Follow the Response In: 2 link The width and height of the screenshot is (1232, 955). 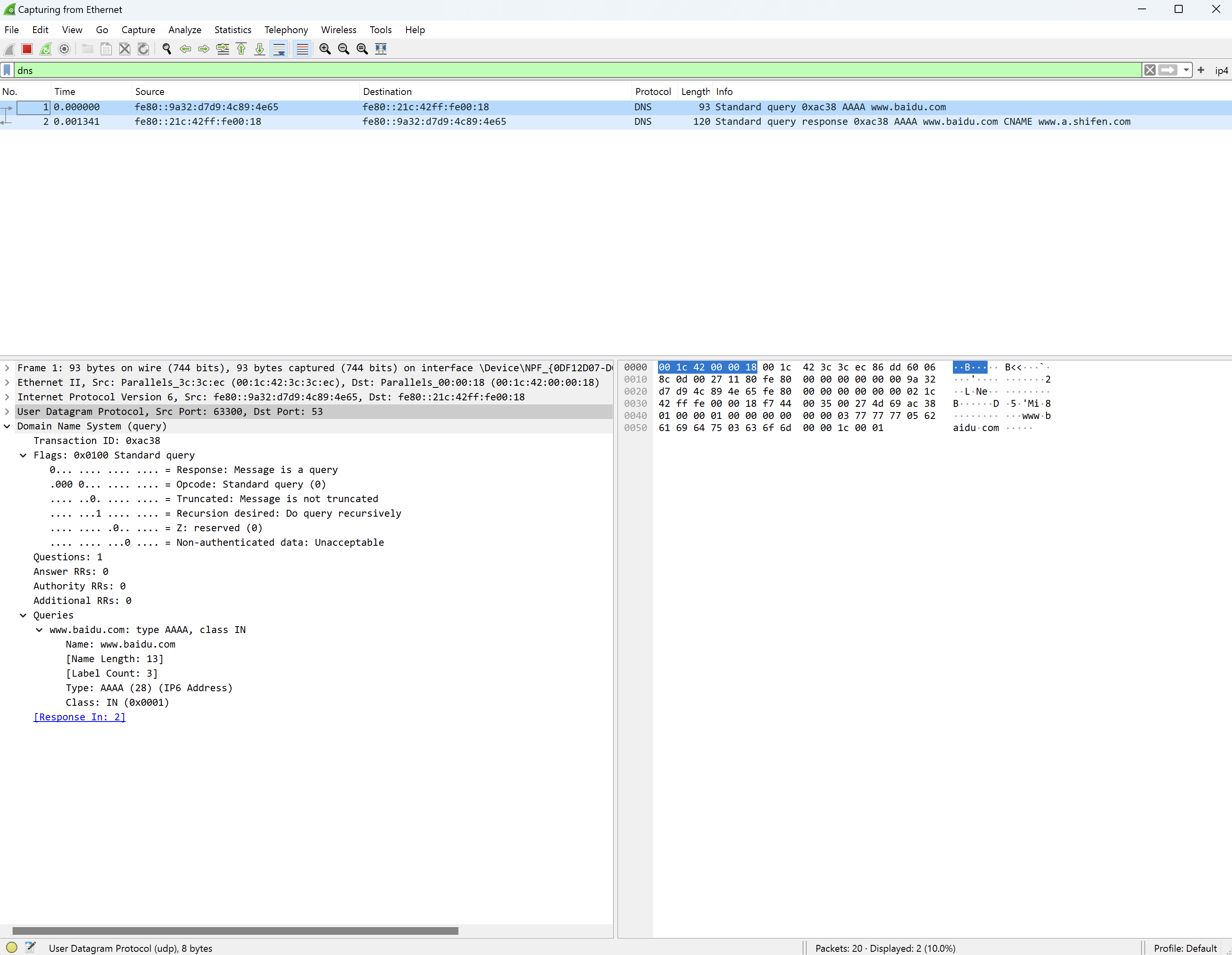point(80,717)
